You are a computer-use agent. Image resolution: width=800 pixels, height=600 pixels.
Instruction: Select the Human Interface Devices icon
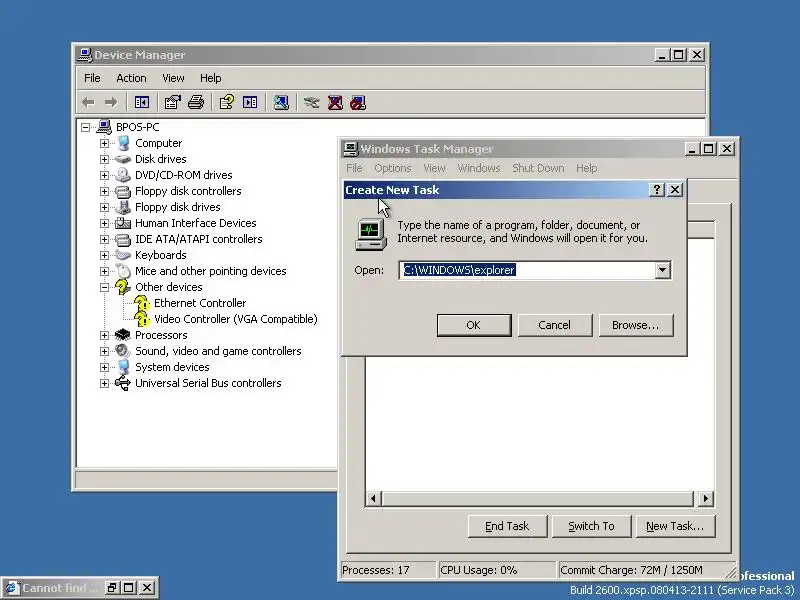(x=122, y=223)
